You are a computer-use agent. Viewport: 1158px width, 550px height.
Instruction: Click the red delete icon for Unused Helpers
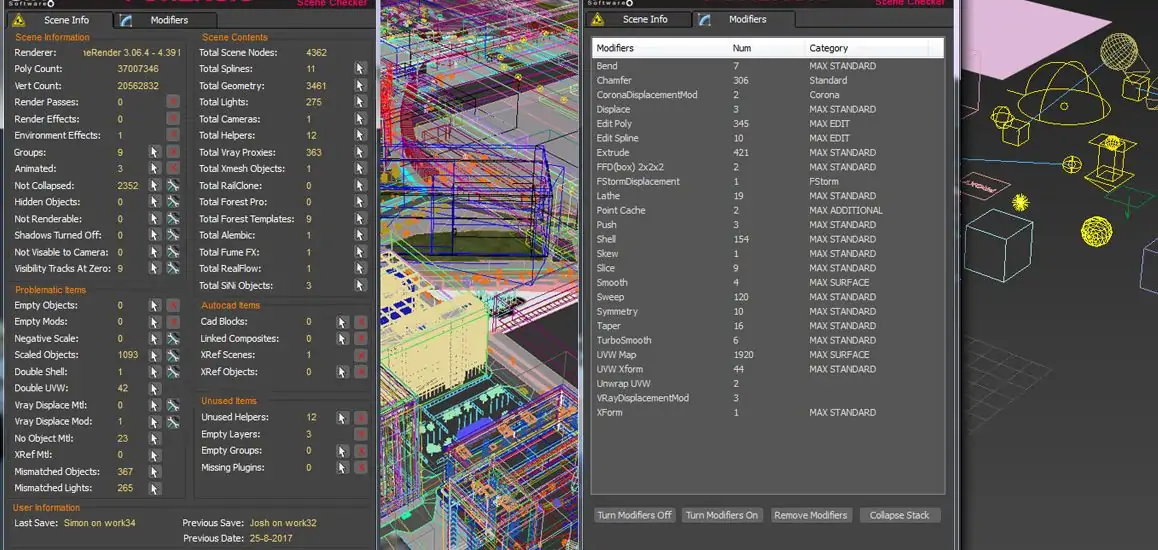[x=360, y=418]
